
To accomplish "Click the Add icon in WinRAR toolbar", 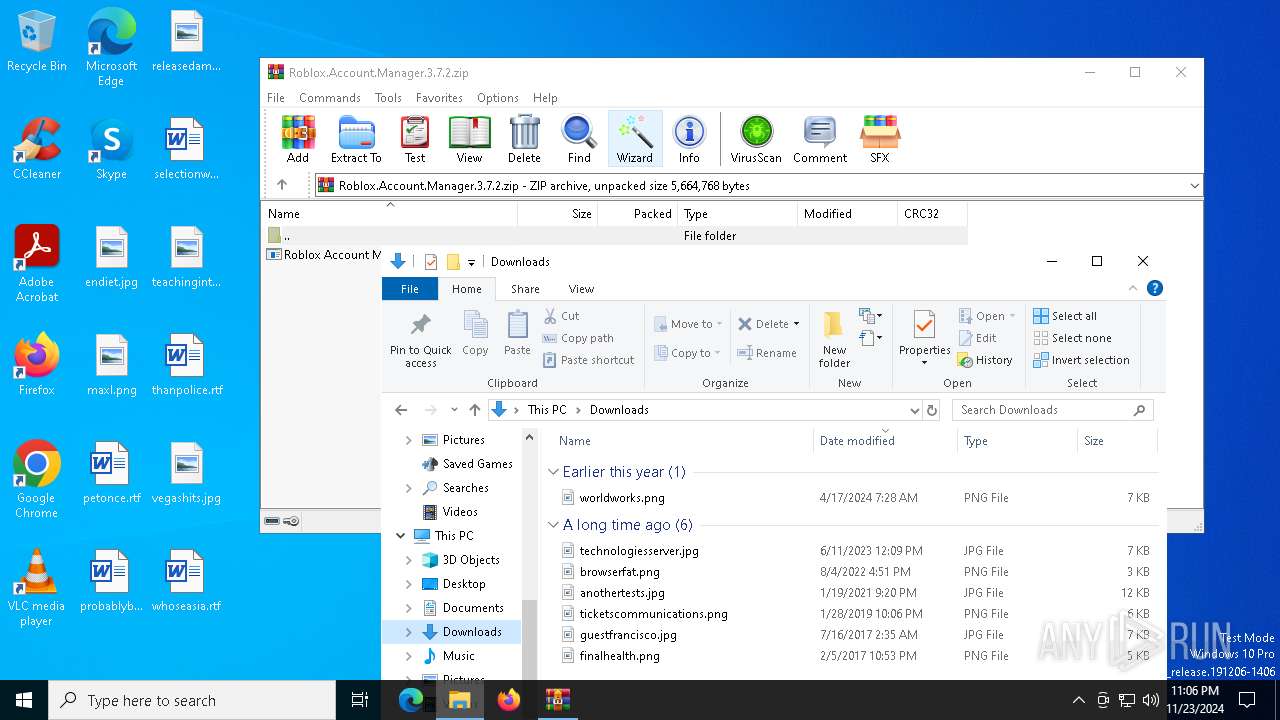I will click(x=298, y=138).
